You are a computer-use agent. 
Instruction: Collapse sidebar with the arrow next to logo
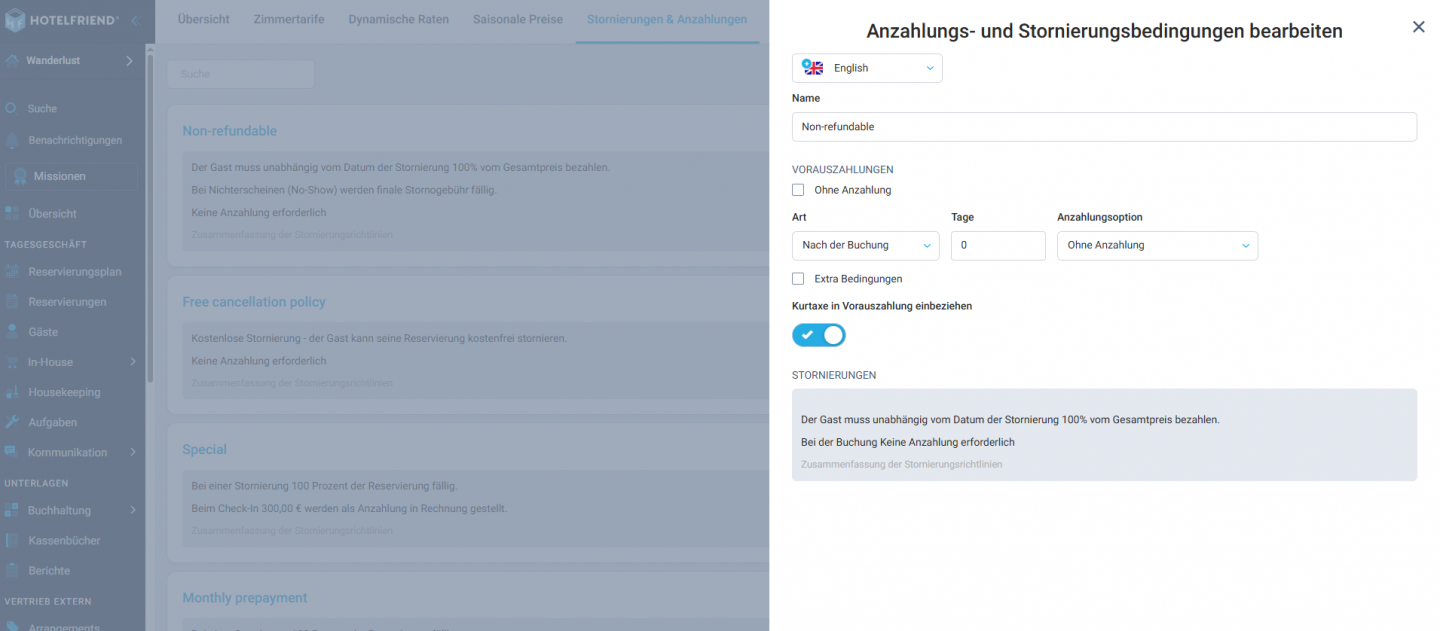pyautogui.click(x=134, y=20)
